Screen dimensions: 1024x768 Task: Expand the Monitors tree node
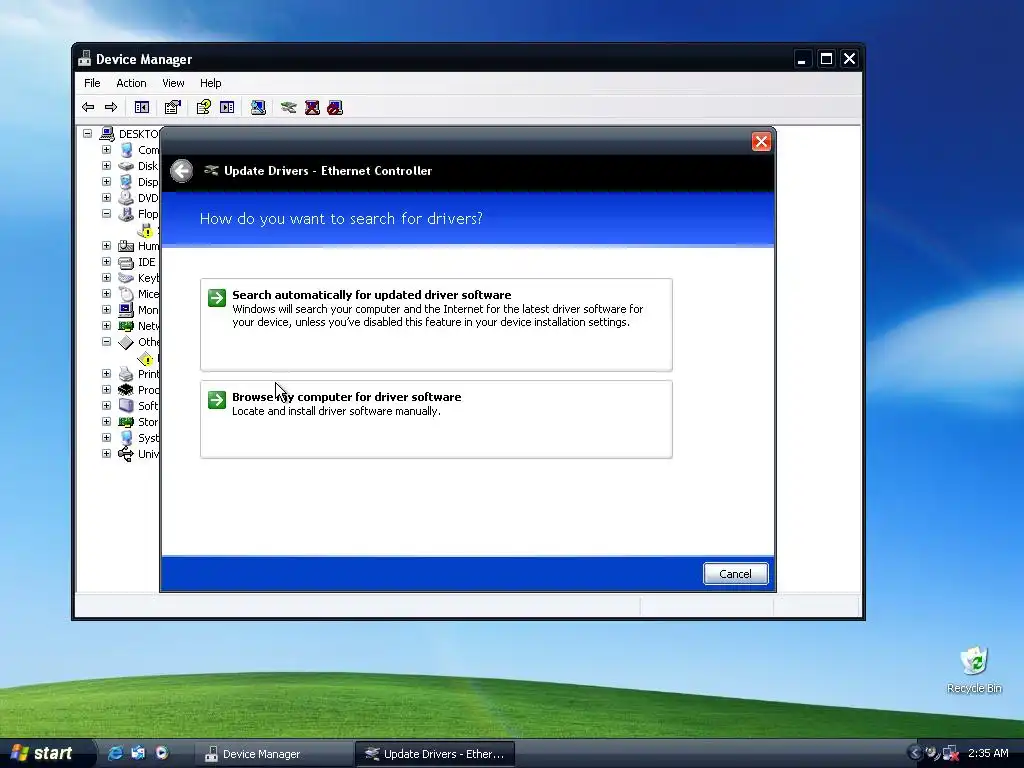tap(106, 310)
